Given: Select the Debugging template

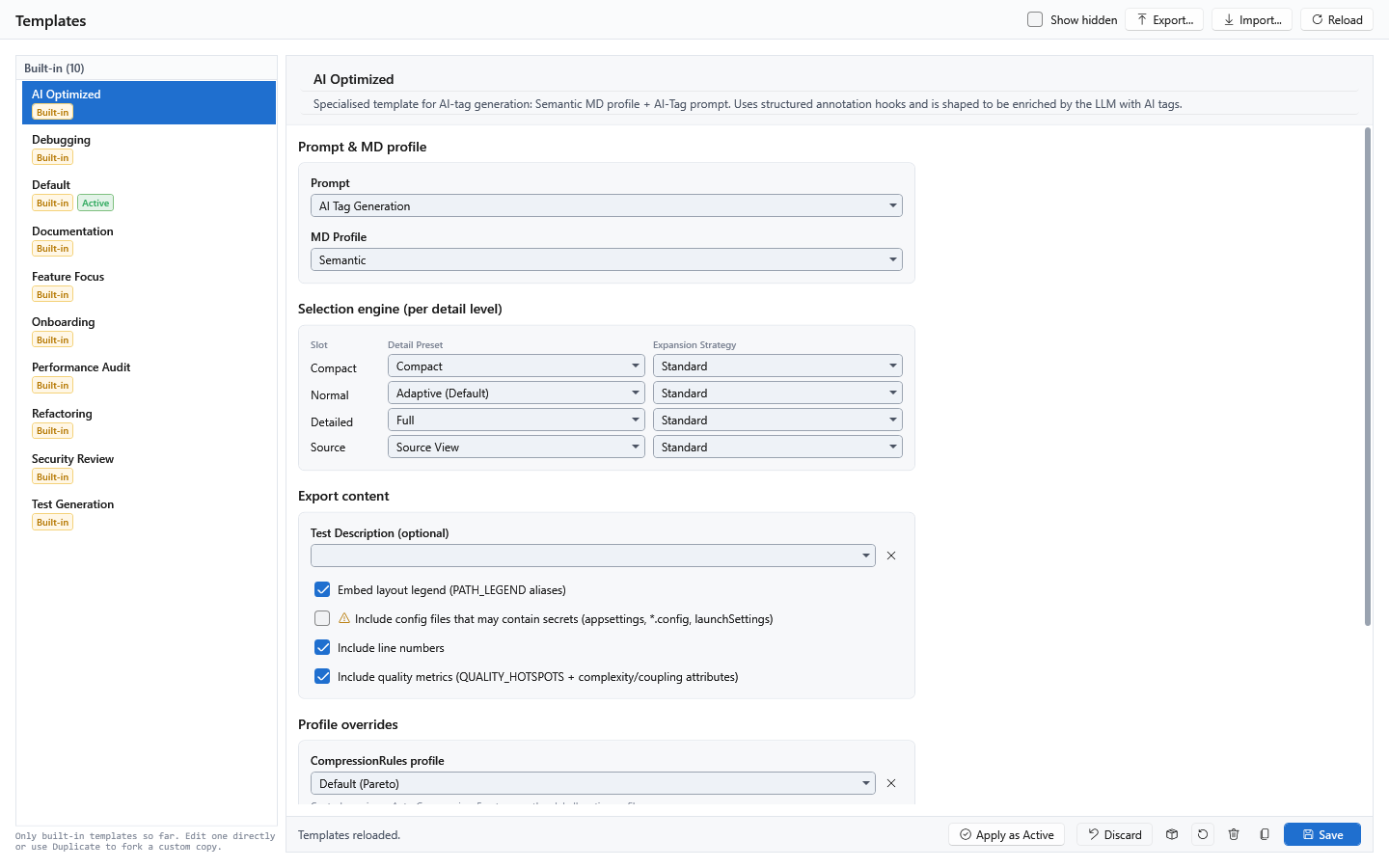Looking at the screenshot, I should click(149, 148).
